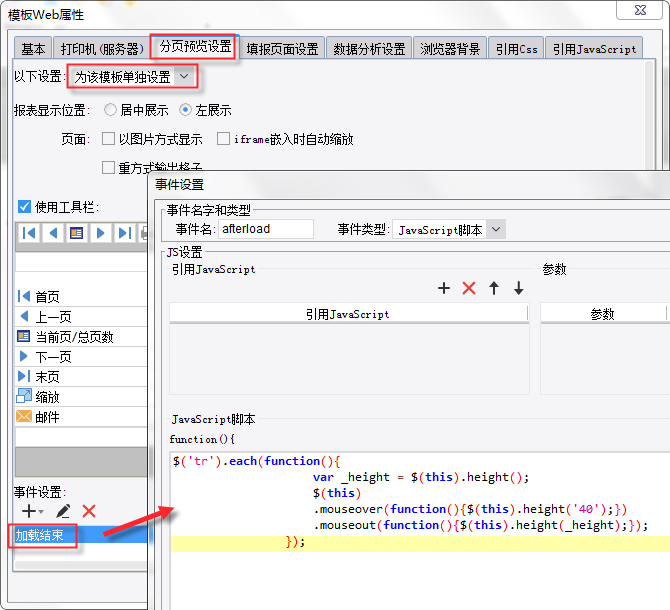Screen dimensions: 670x610
Task: Delete the selected event with red X
Action: (x=89, y=511)
